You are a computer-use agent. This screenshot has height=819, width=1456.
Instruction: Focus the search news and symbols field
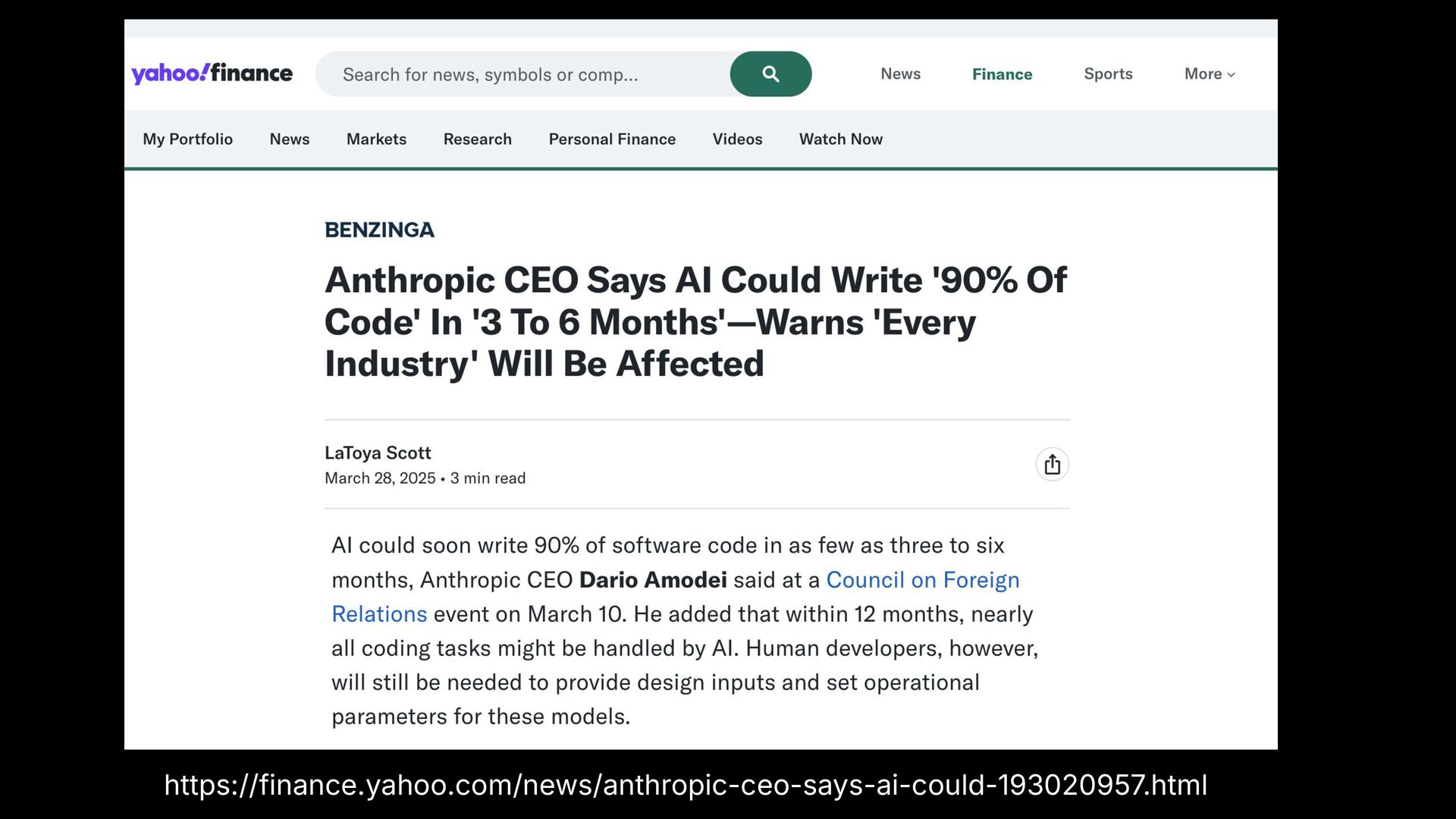point(523,74)
